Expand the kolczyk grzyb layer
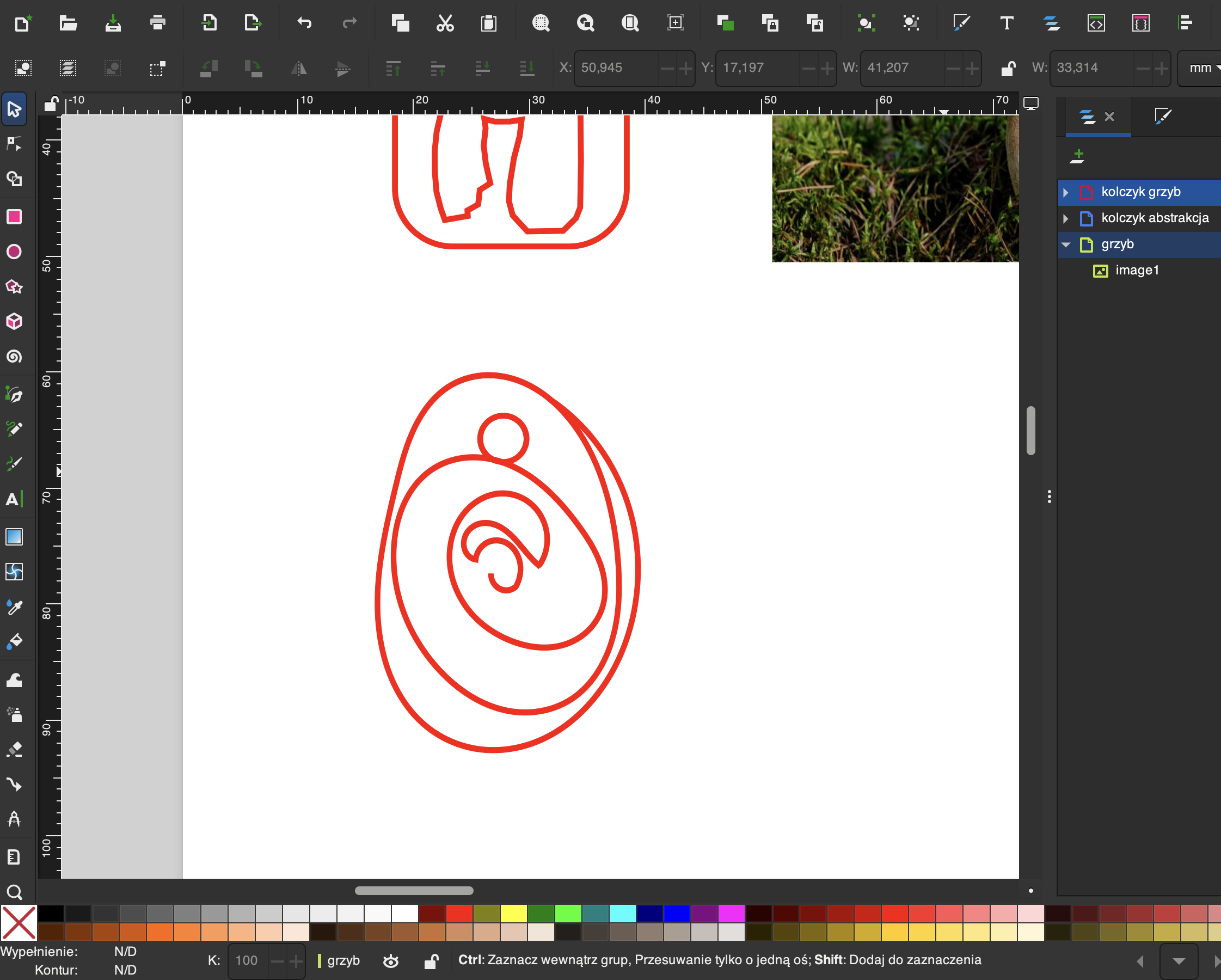 point(1065,193)
